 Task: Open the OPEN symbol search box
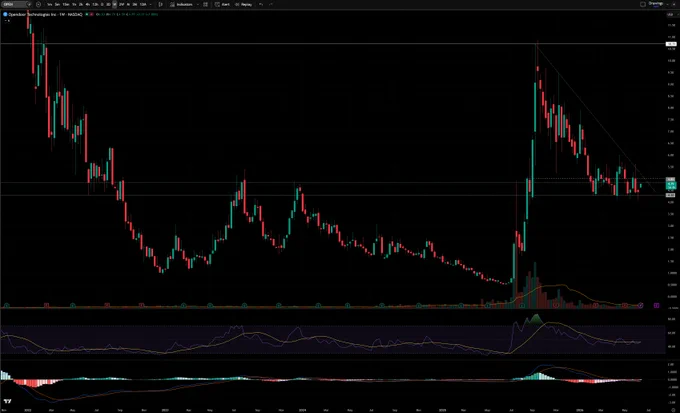[15, 4]
